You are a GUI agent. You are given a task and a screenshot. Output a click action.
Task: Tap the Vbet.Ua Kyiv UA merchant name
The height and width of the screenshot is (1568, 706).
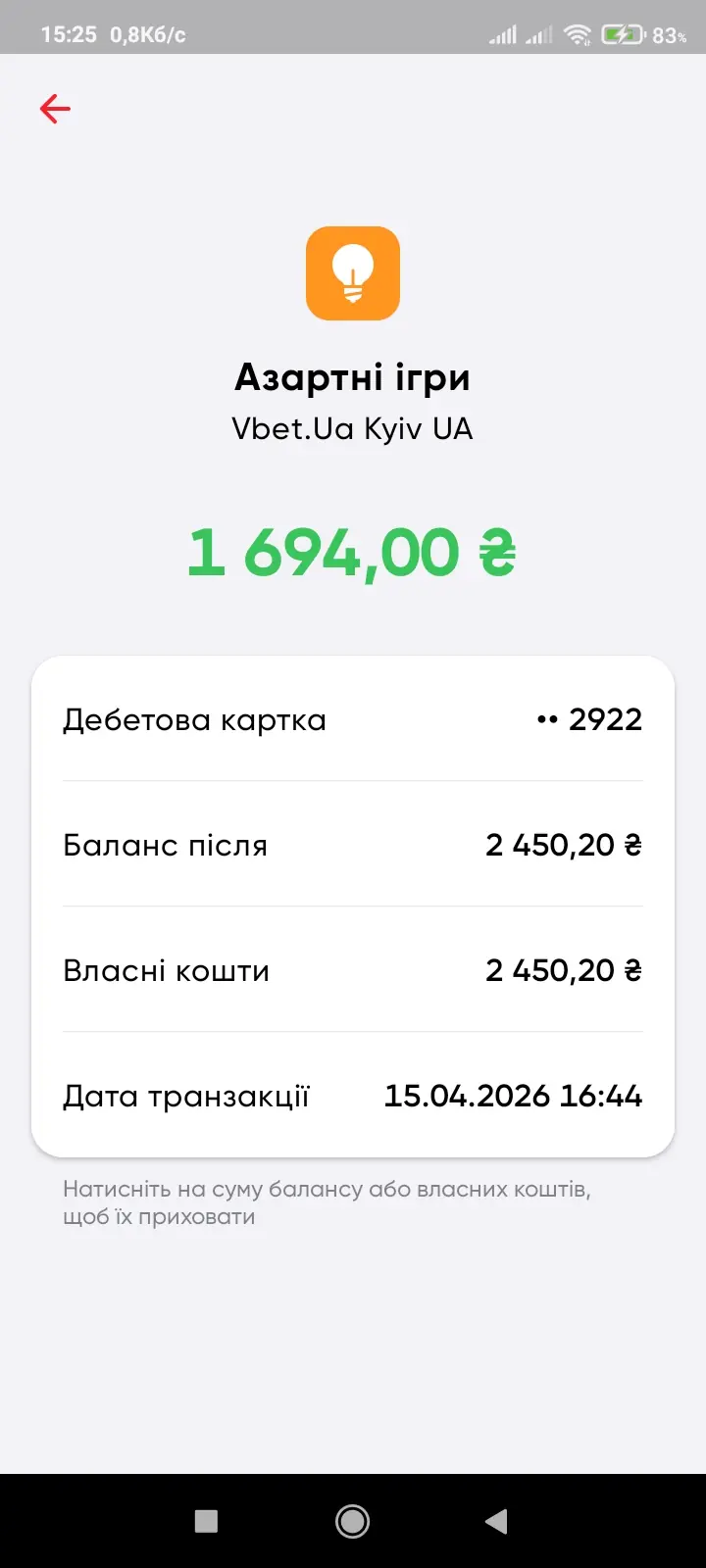(353, 429)
